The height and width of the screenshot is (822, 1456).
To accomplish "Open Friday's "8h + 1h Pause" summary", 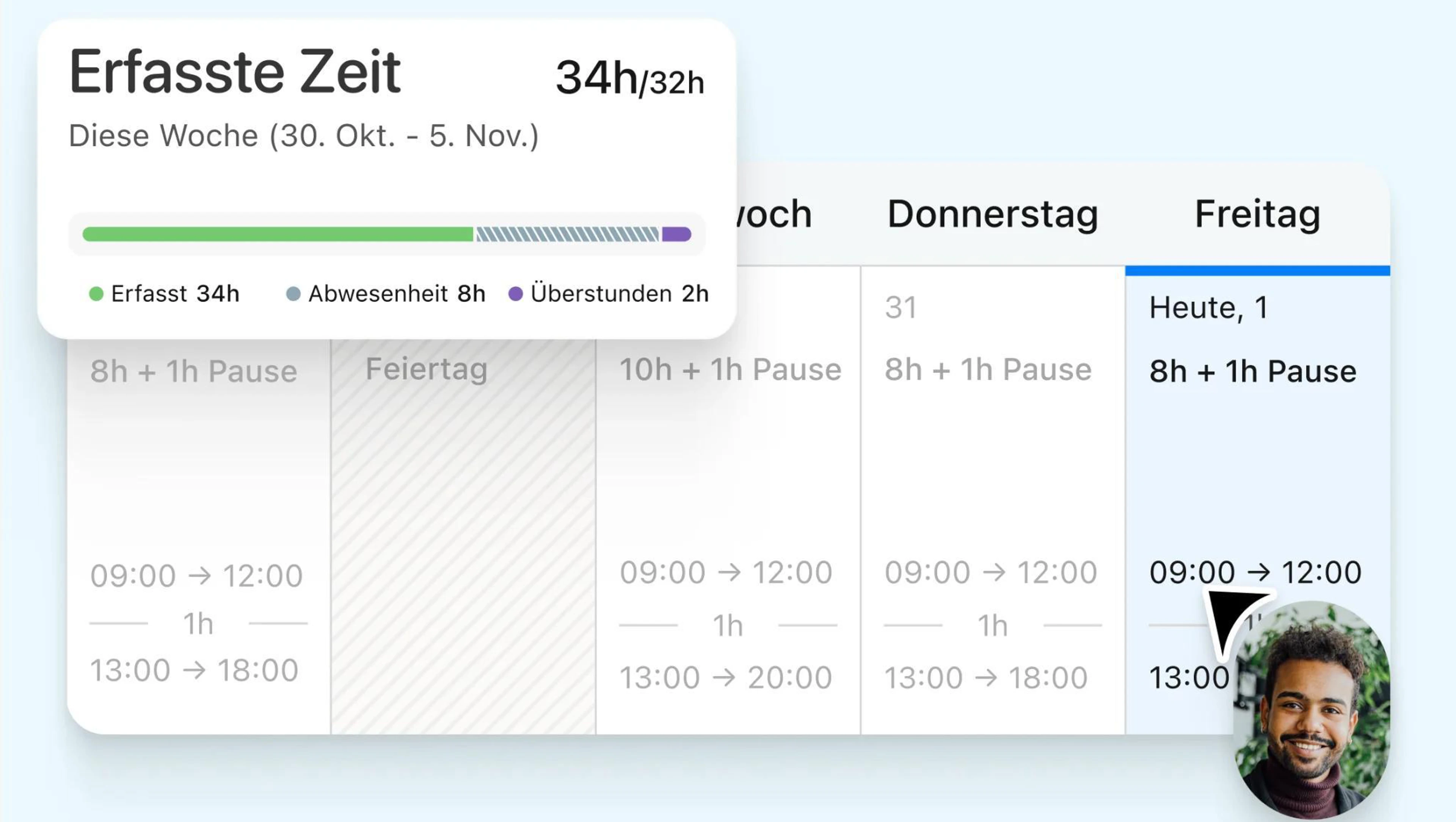I will 1252,371.
